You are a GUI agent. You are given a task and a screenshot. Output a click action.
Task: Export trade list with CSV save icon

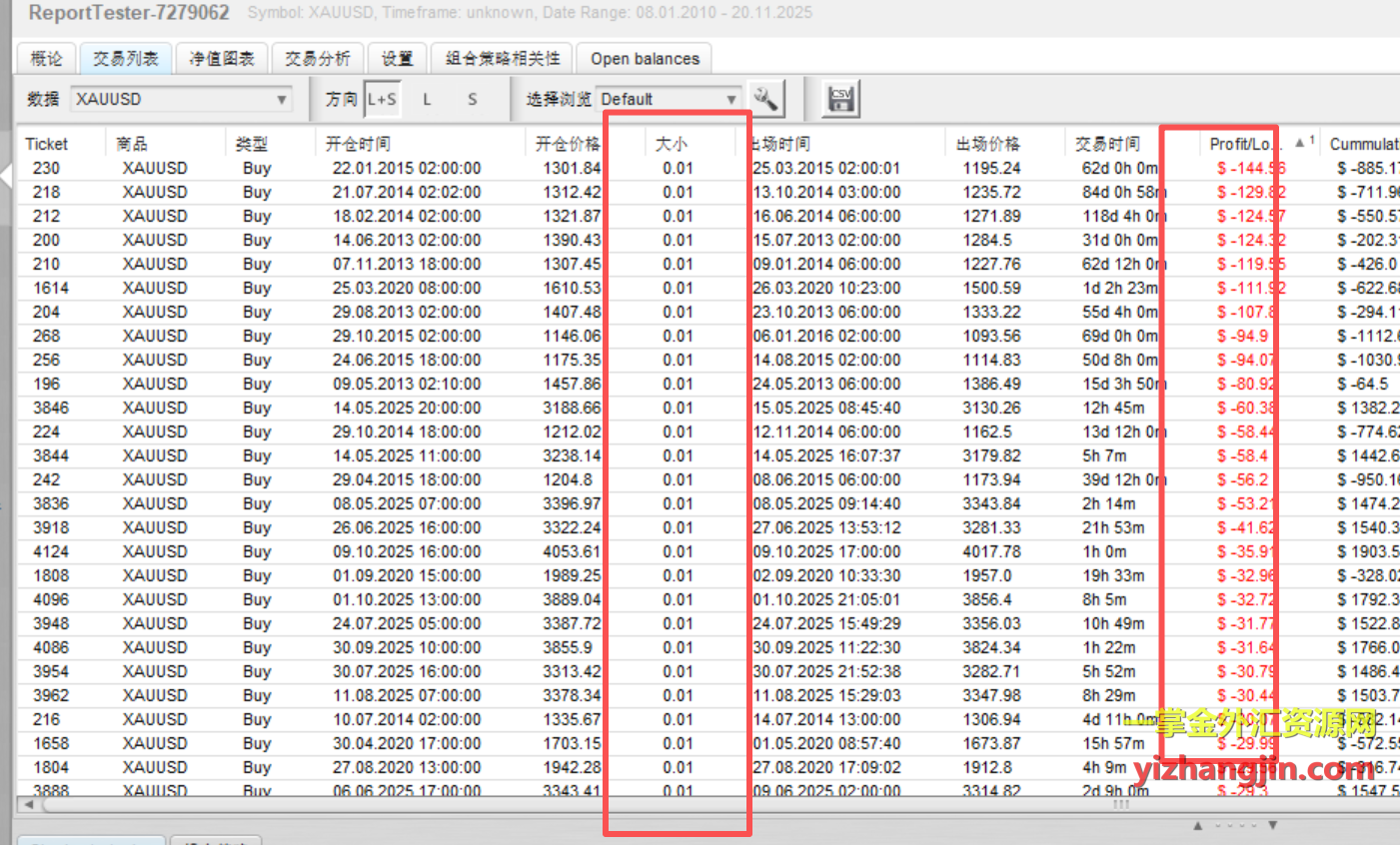pos(841,99)
